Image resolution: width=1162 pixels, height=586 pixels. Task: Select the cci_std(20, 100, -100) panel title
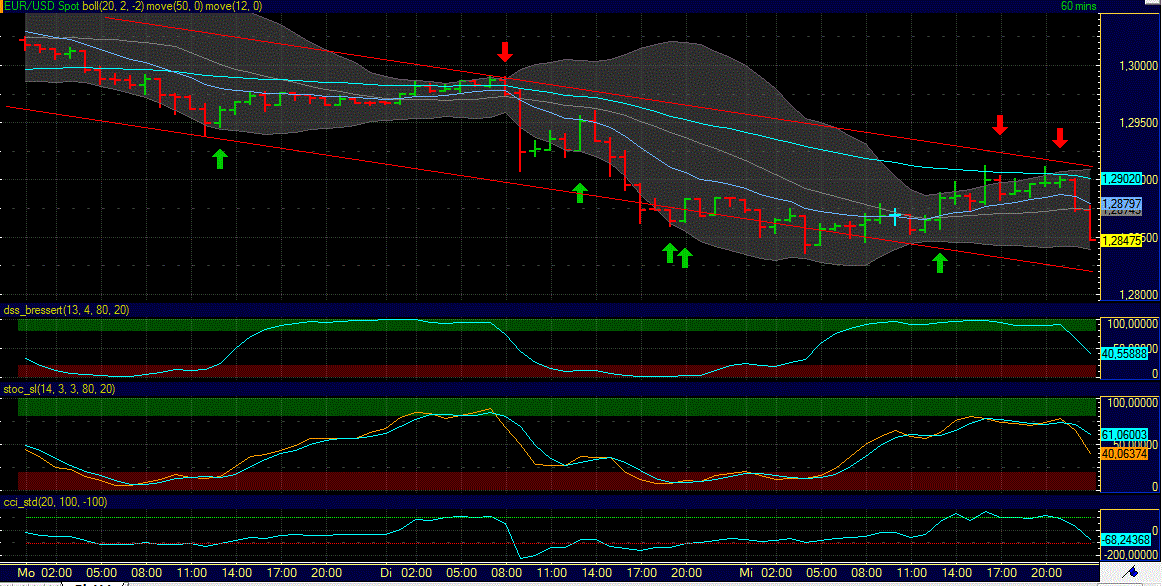tap(56, 502)
